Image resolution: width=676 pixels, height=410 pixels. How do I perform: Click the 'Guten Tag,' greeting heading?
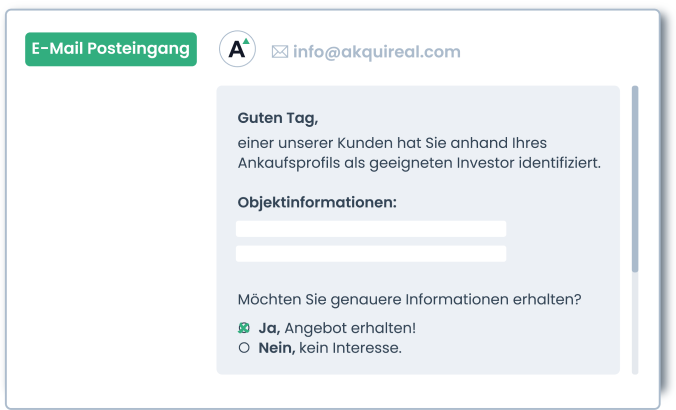[278, 118]
